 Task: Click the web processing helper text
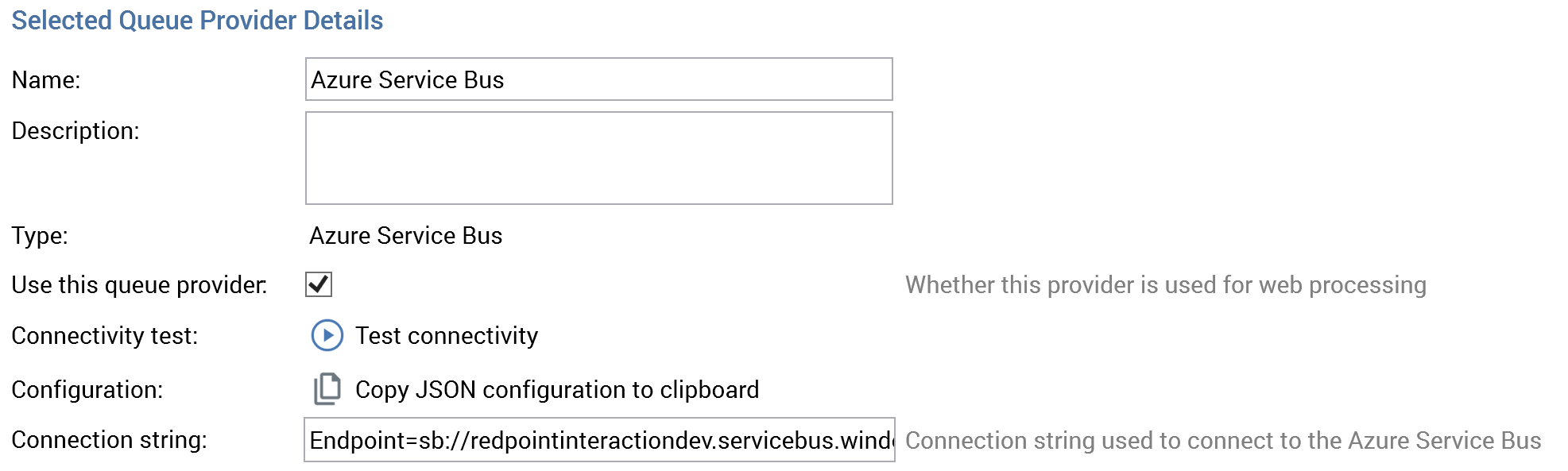click(1165, 285)
